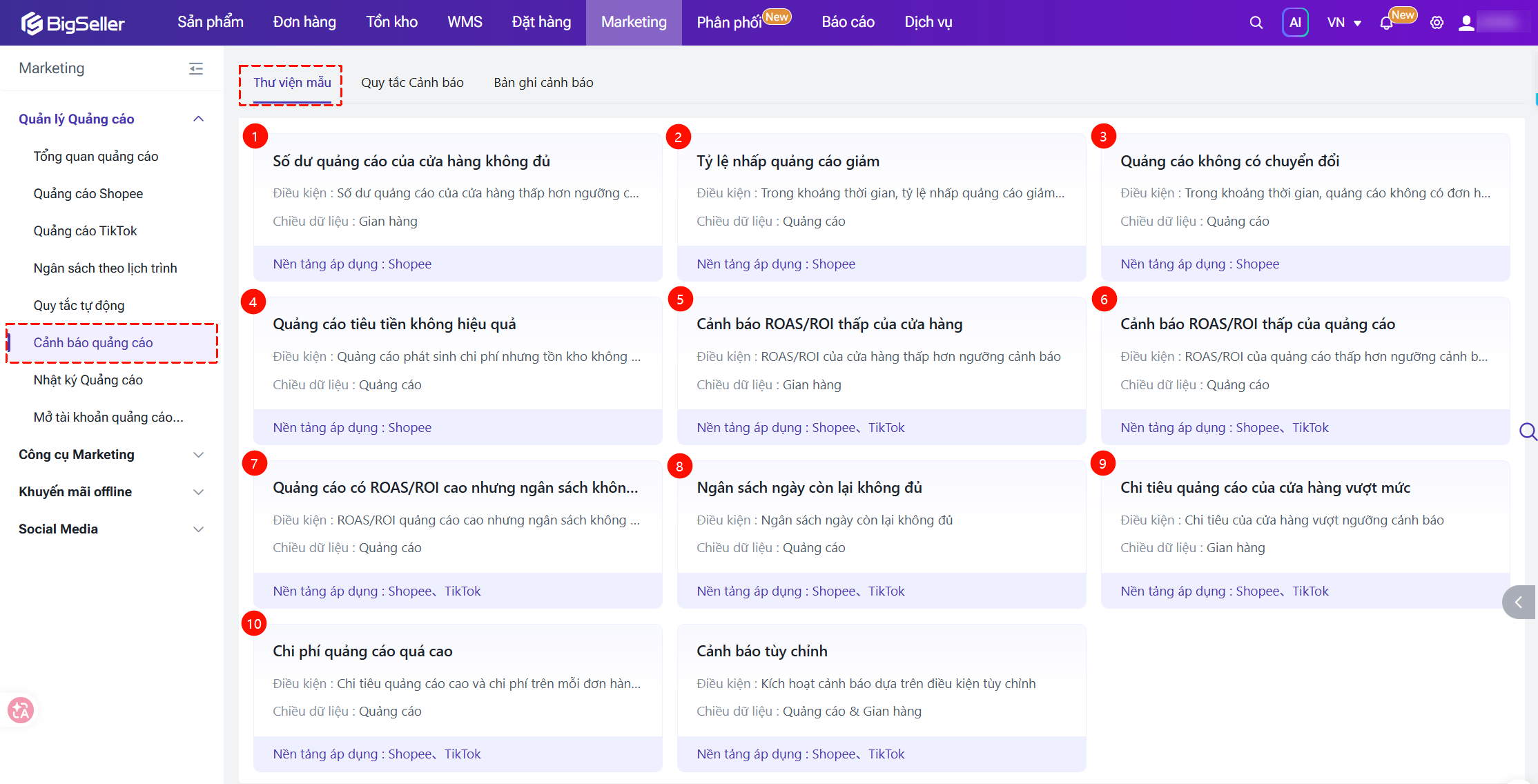Click the BigSeller logo

(73, 23)
